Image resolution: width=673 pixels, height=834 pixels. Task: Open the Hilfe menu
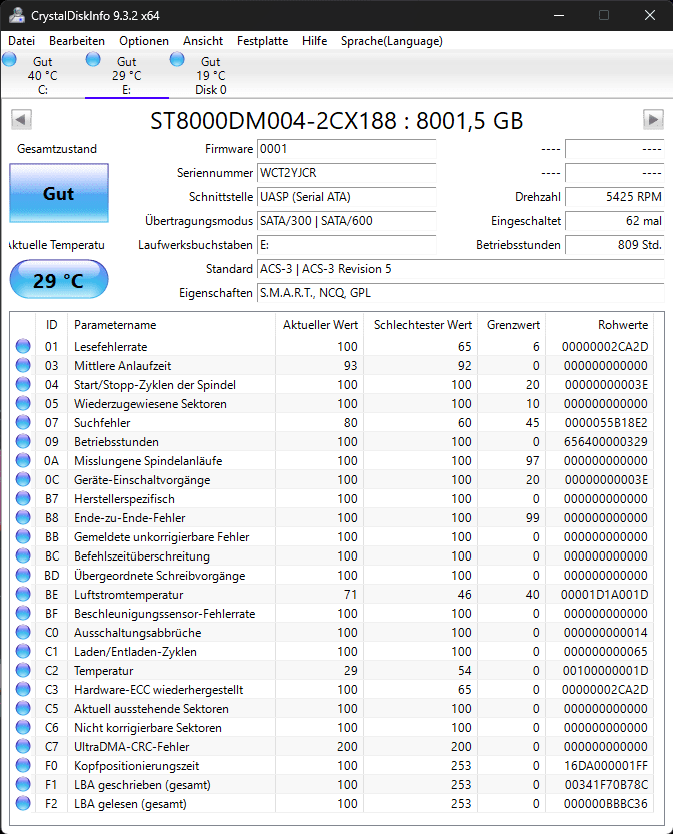[x=314, y=41]
